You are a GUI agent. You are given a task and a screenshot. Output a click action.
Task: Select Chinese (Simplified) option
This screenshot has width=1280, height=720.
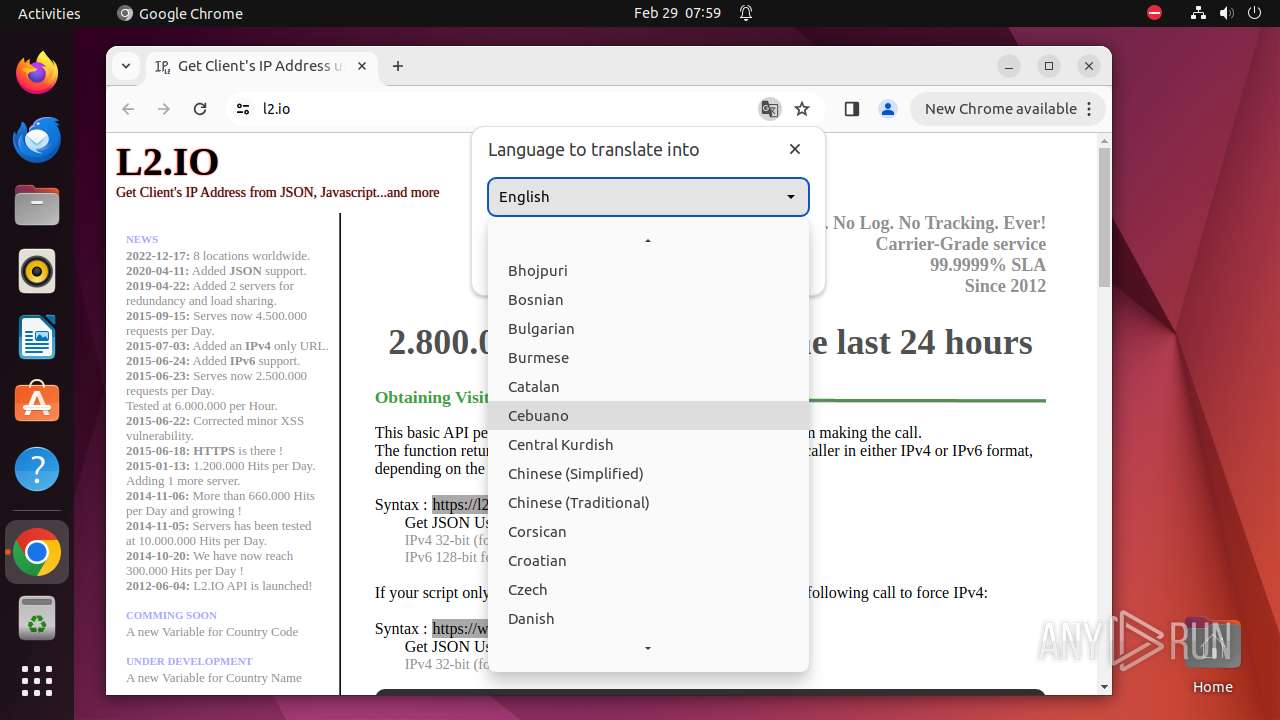click(648, 474)
